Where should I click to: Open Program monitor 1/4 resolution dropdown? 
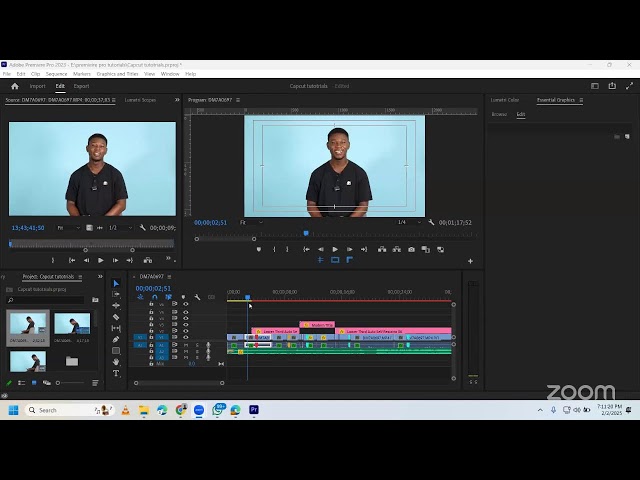409,222
